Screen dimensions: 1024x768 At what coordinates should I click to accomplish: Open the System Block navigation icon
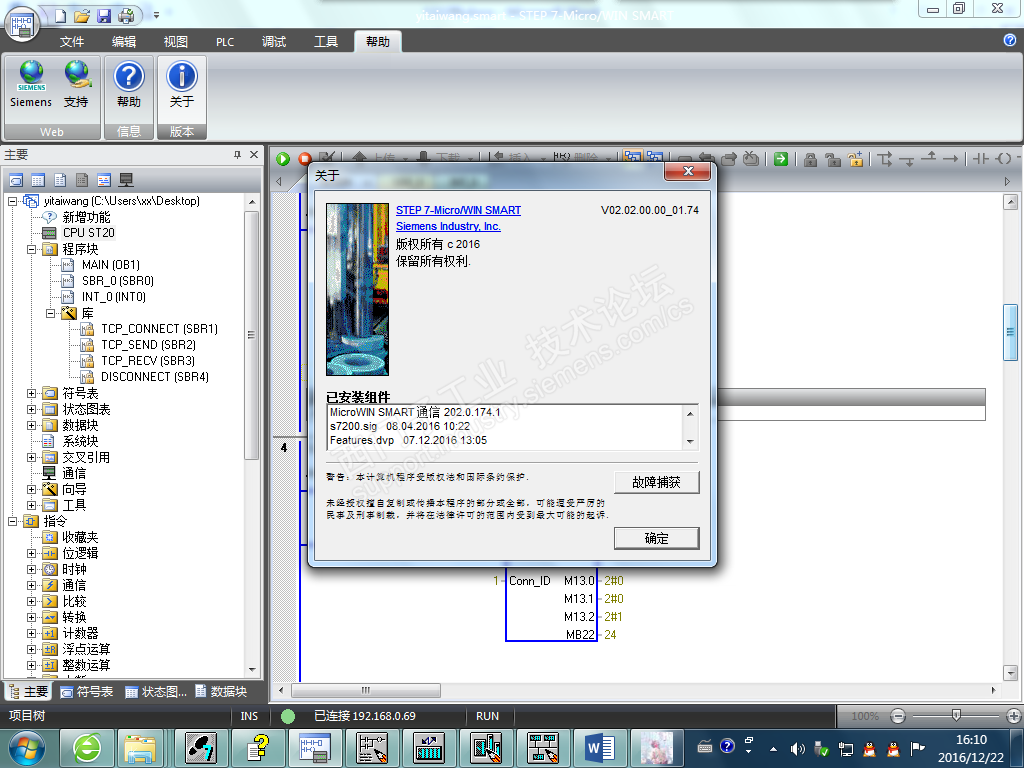coord(82,180)
